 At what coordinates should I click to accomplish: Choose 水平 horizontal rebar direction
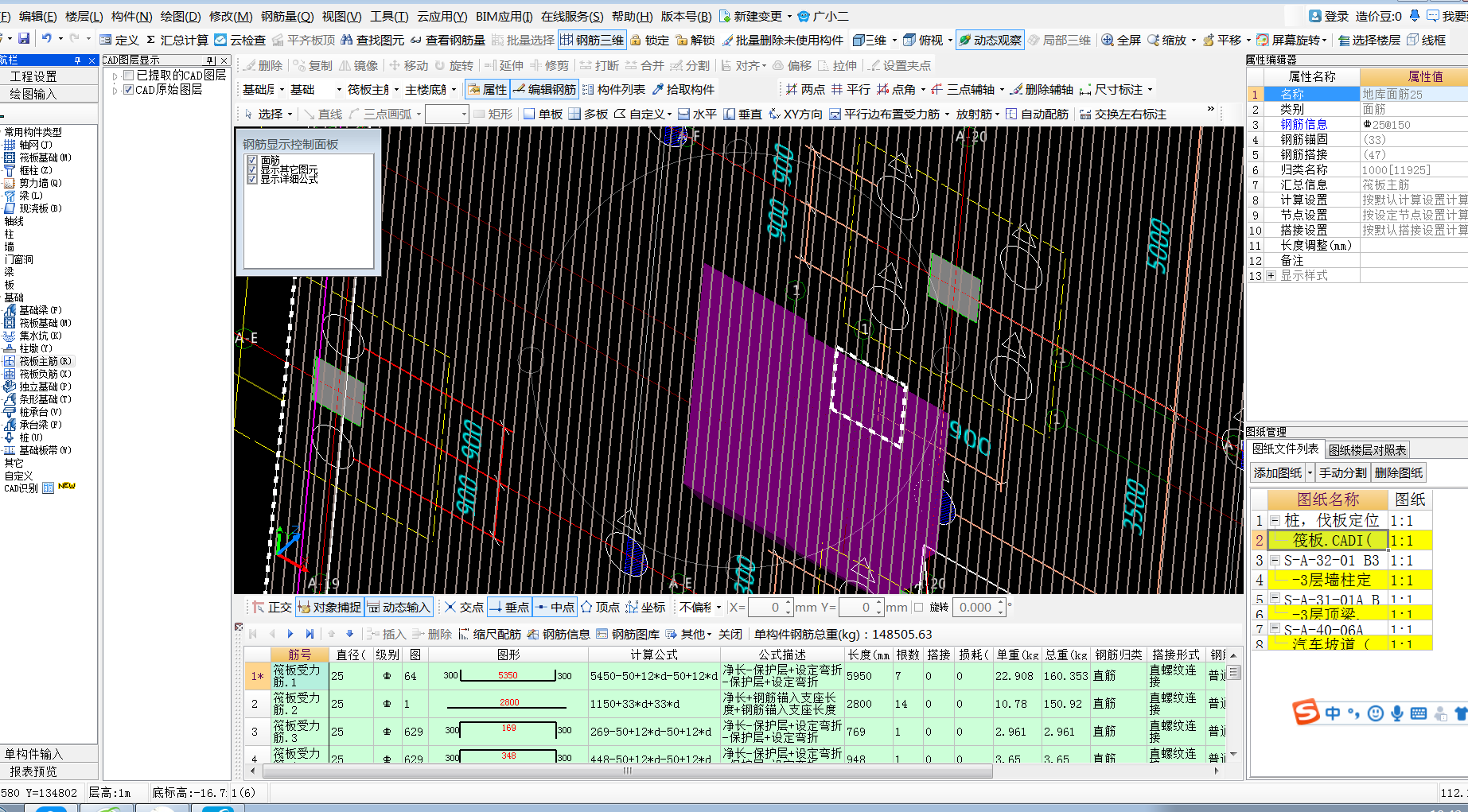[697, 114]
